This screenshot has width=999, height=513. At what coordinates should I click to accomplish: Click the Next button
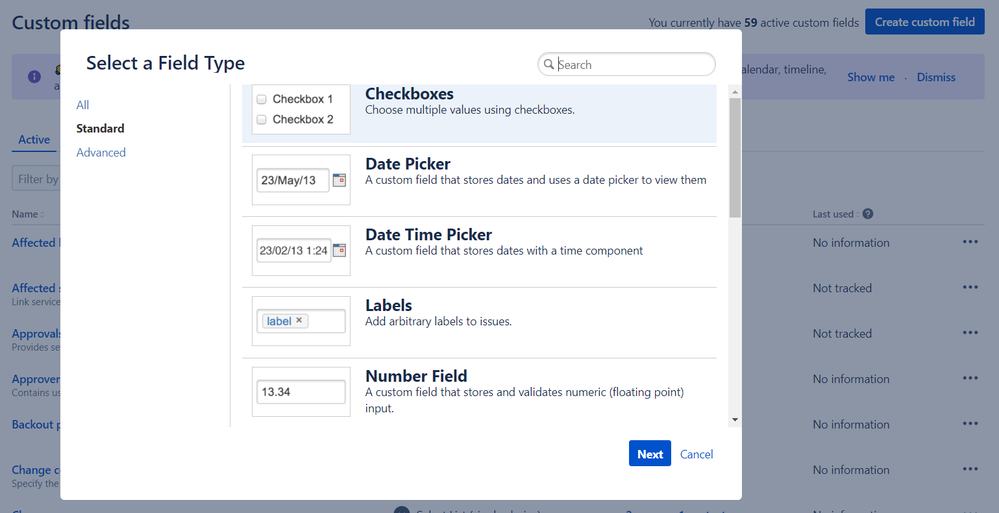coord(650,453)
